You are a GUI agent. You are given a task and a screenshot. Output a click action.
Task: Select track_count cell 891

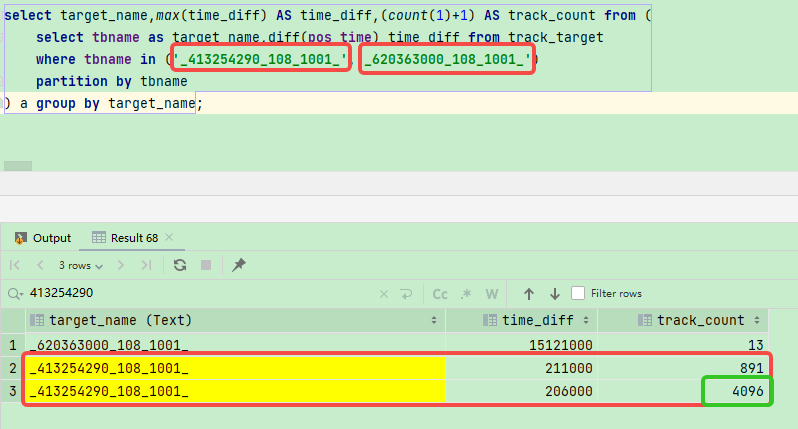click(x=683, y=368)
